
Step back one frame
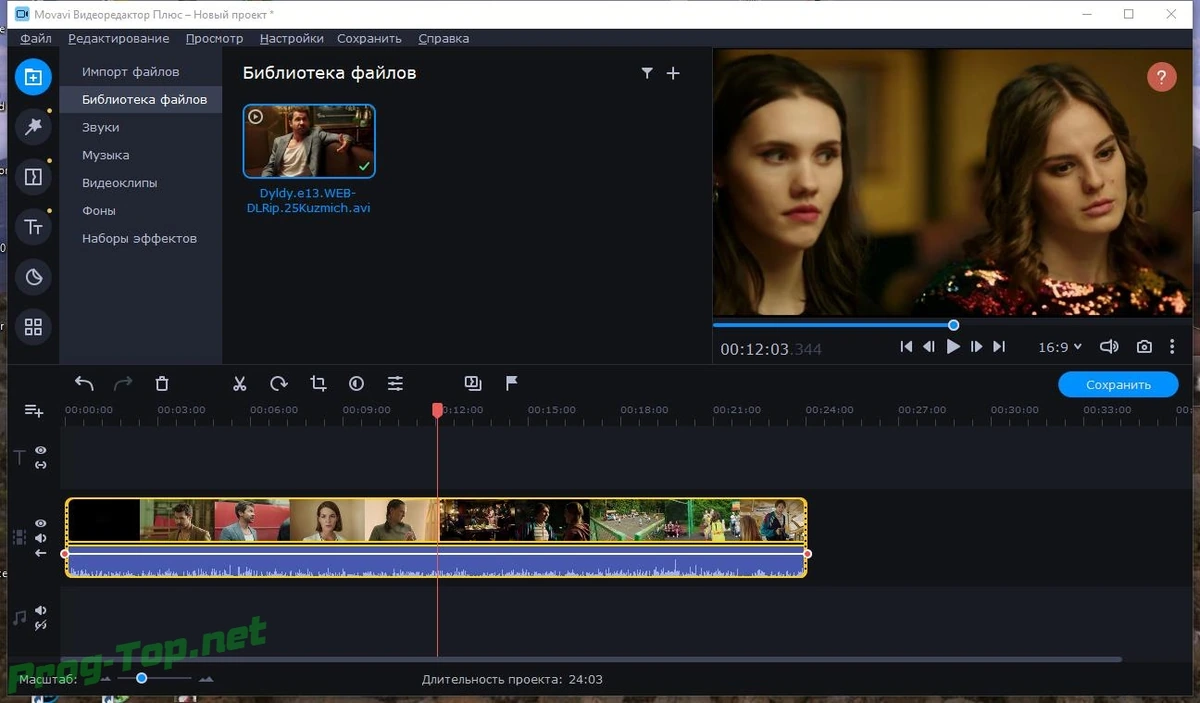929,347
